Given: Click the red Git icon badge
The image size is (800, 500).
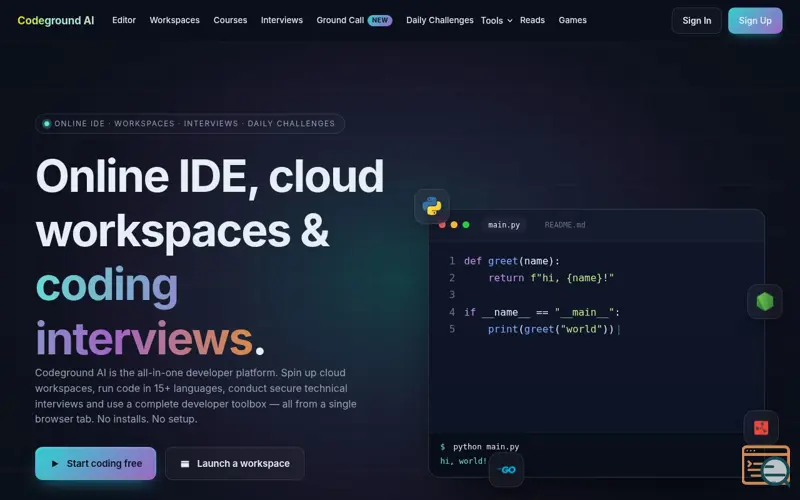Looking at the screenshot, I should coord(761,428).
